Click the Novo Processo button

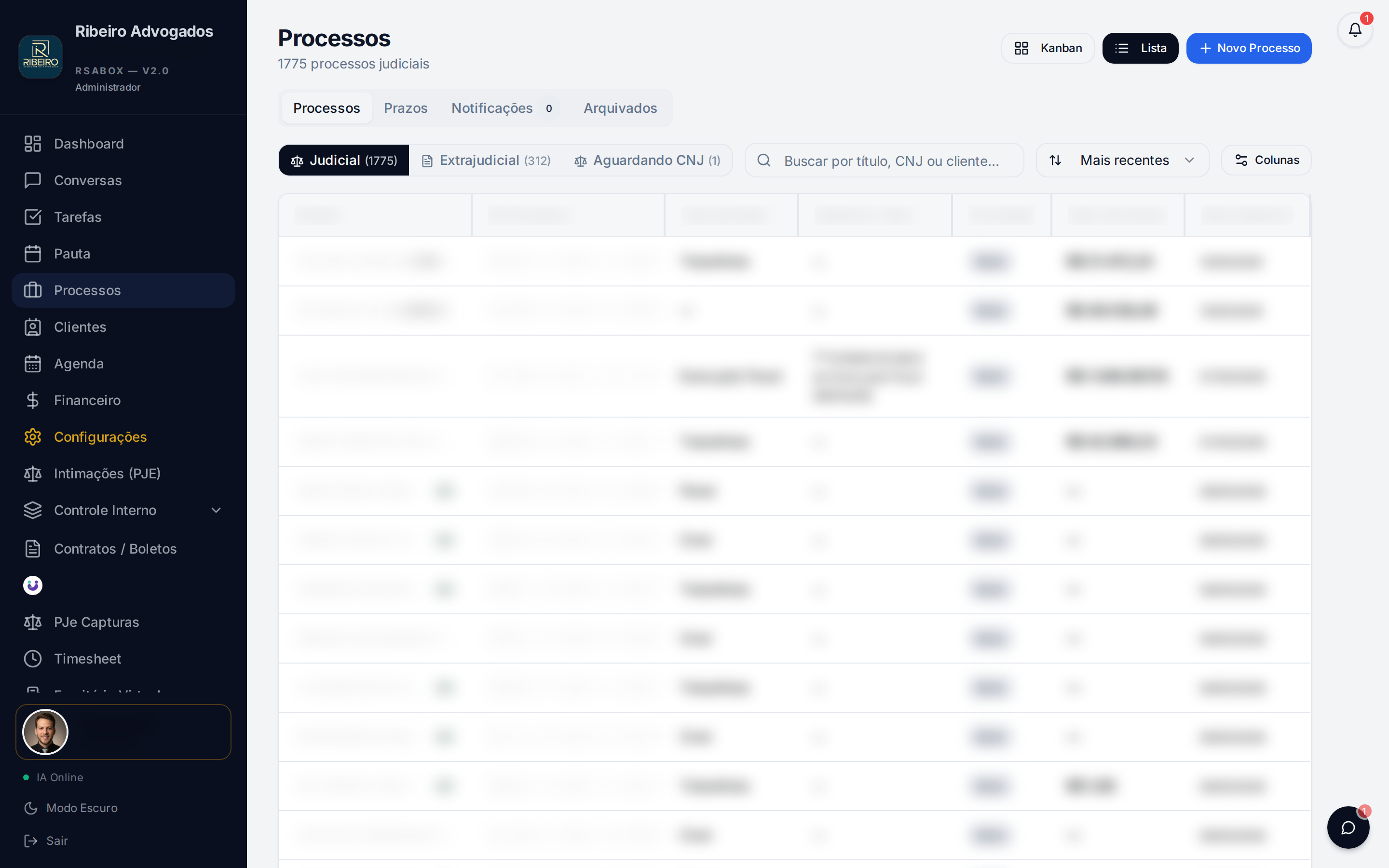(1248, 48)
